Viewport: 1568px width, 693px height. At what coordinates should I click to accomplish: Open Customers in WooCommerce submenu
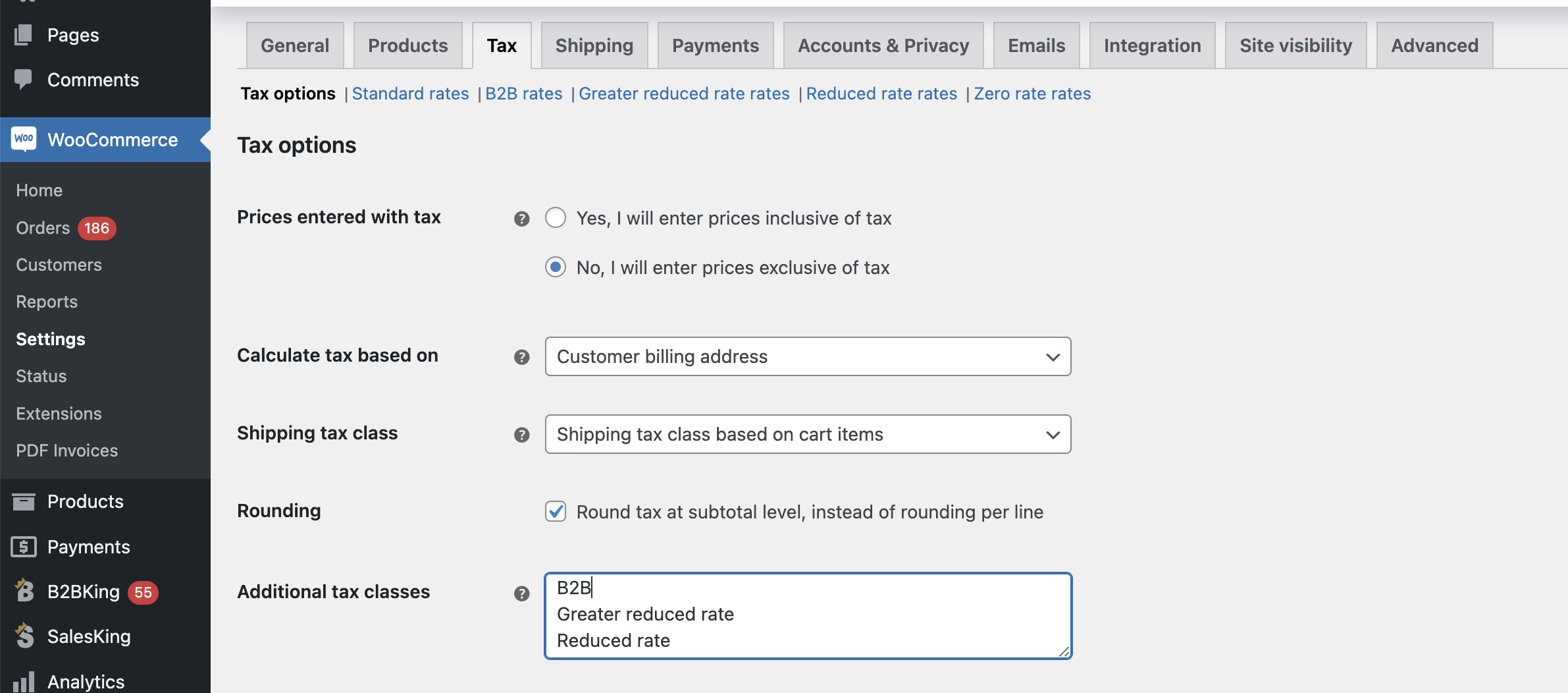[x=59, y=265]
